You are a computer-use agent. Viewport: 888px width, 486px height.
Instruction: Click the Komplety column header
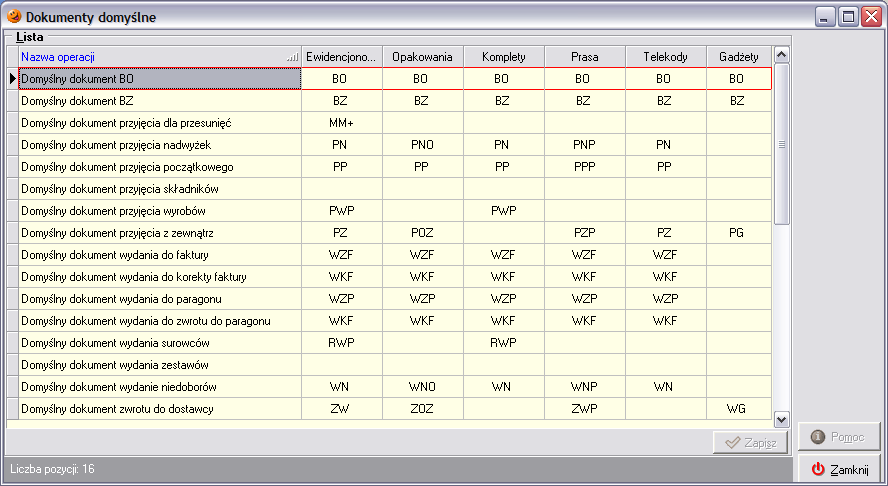point(504,57)
